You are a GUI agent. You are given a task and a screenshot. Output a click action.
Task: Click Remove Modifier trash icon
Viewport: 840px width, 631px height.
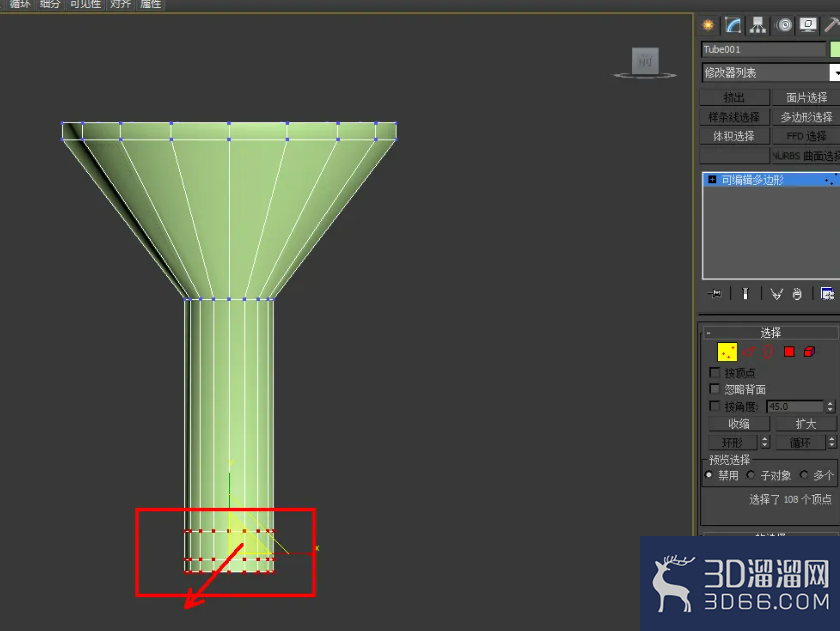tap(797, 294)
